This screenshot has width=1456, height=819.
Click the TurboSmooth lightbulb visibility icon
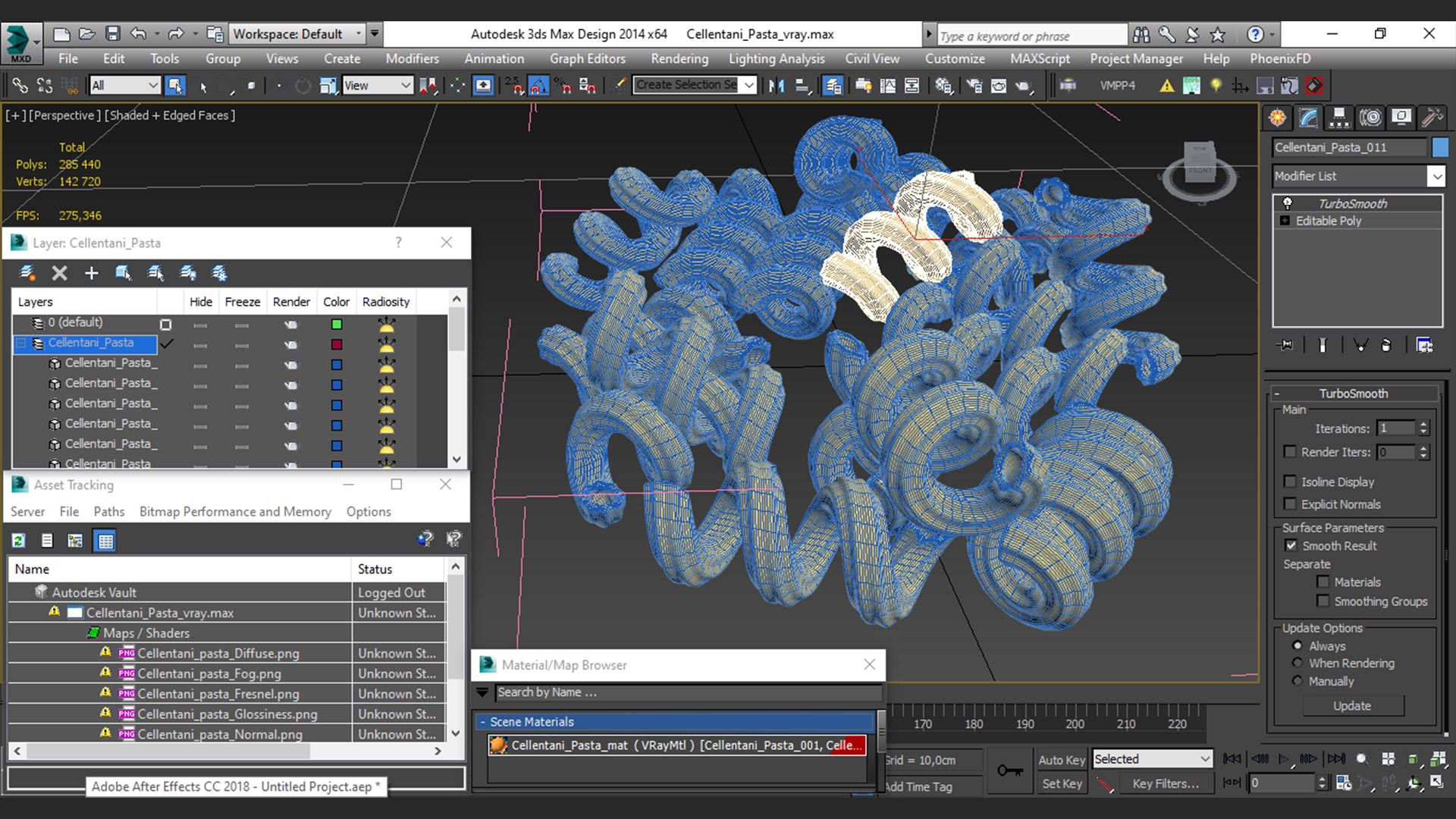pos(1287,203)
